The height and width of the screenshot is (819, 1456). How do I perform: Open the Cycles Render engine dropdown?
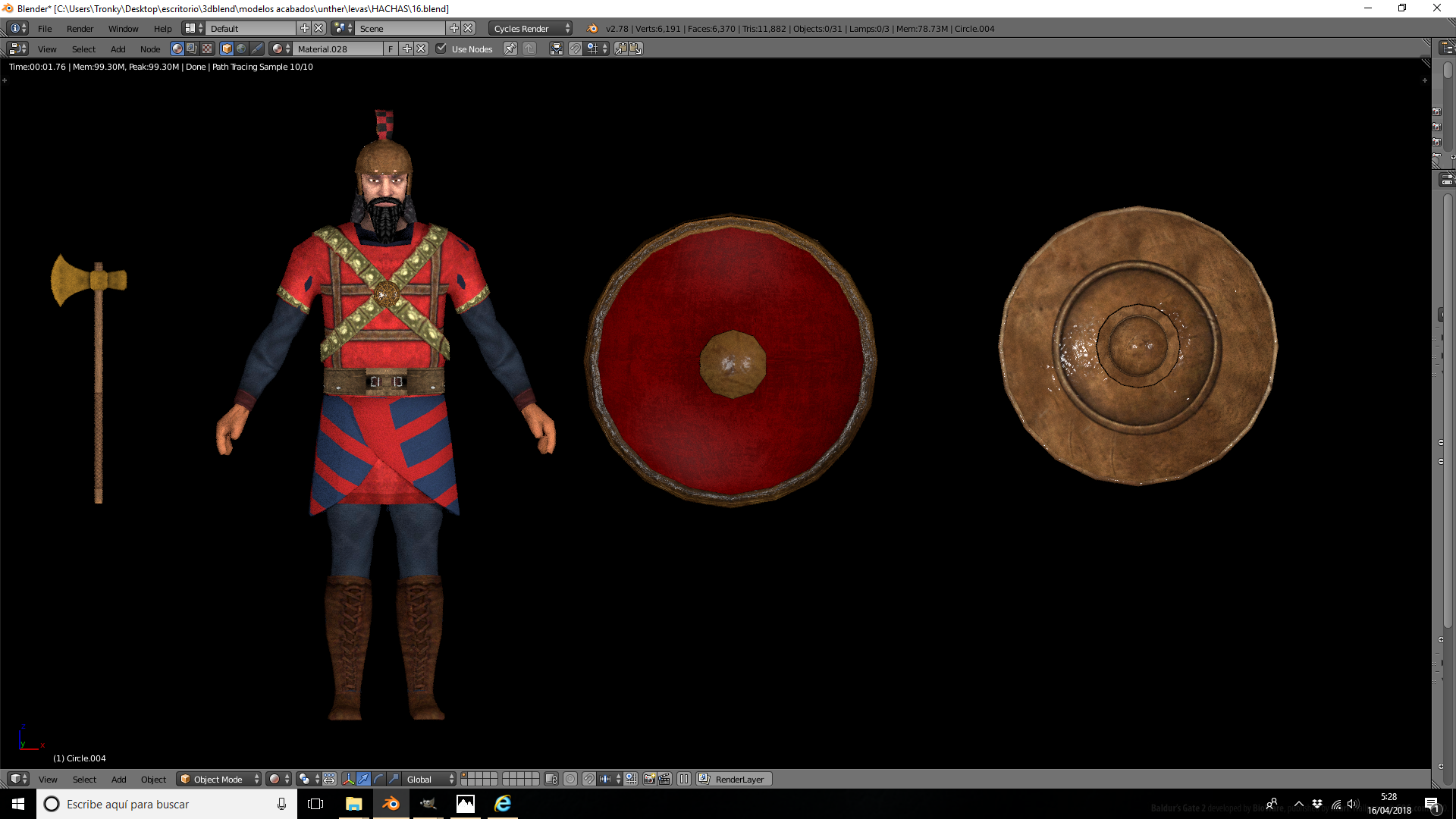click(531, 28)
